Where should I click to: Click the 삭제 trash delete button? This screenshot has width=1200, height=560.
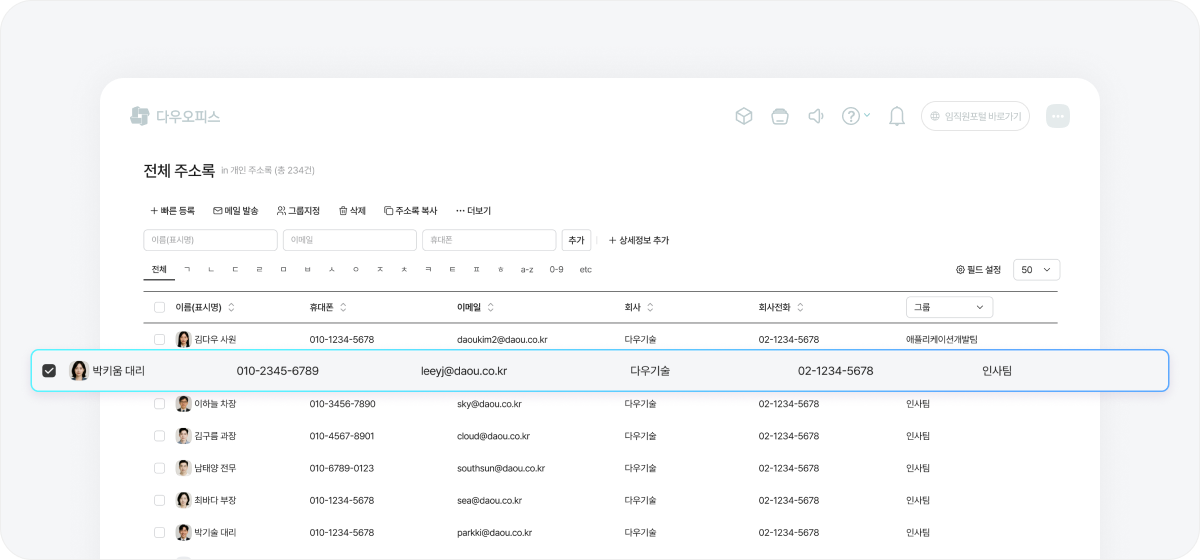coord(352,211)
